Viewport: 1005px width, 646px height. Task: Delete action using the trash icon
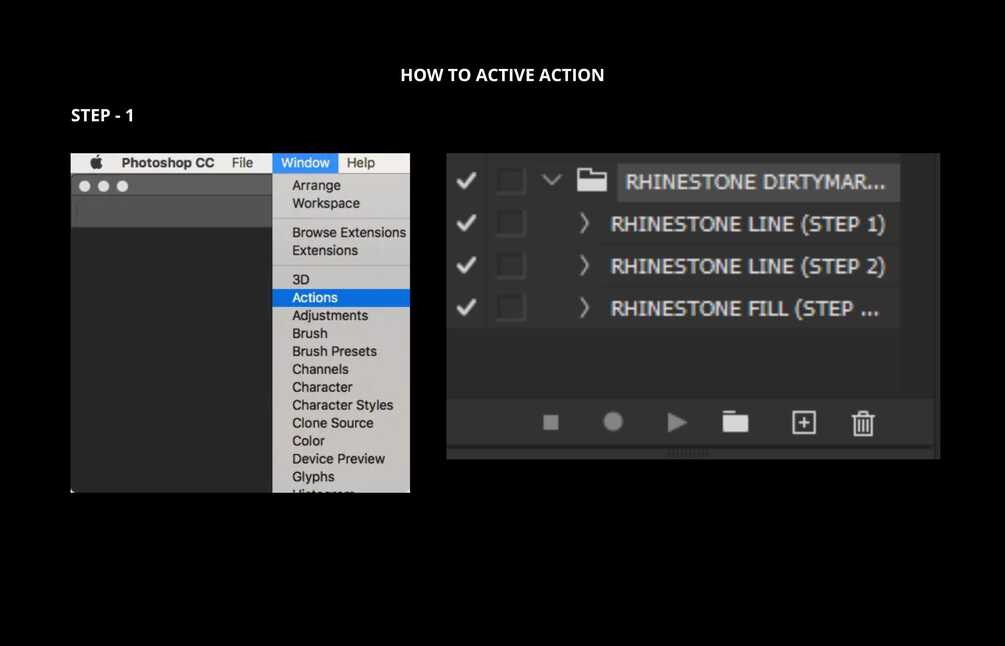(x=863, y=423)
